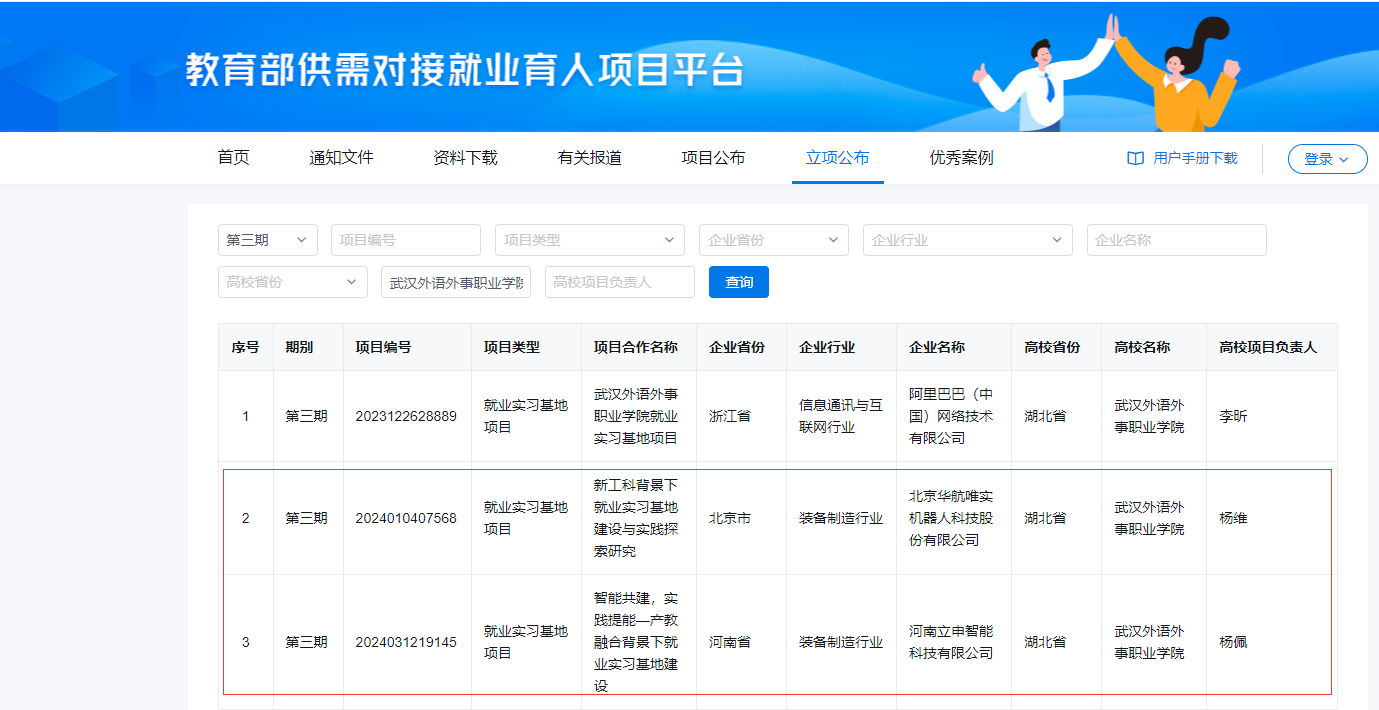Click the 项目编号 input field
The width and height of the screenshot is (1379, 710).
point(406,240)
